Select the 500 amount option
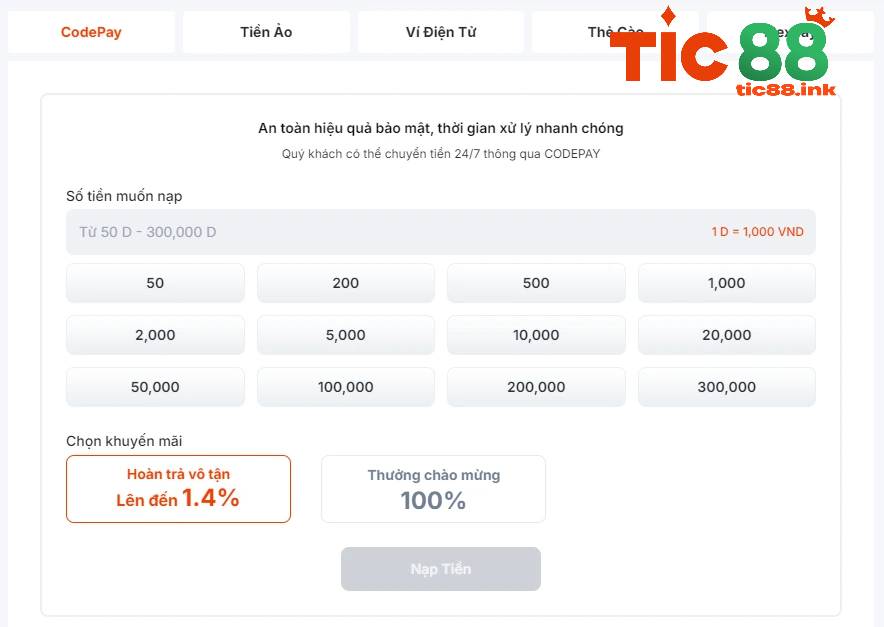The height and width of the screenshot is (627, 884). click(536, 282)
